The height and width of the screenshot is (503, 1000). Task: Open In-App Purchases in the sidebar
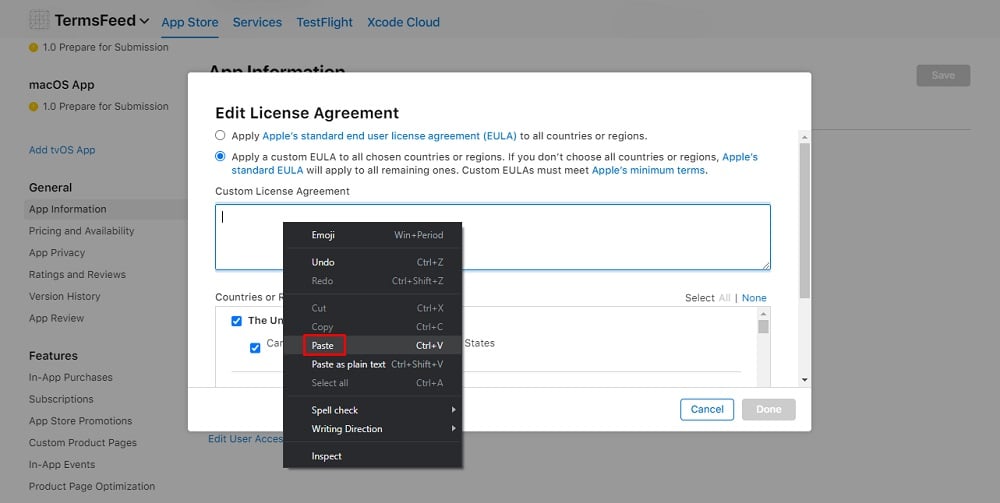[70, 377]
